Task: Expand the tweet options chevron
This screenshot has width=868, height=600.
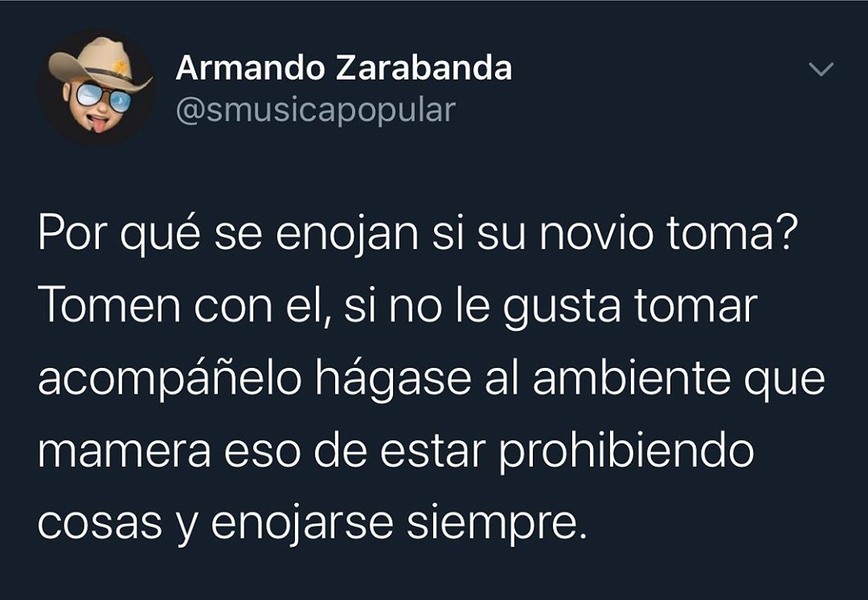Action: pos(821,69)
